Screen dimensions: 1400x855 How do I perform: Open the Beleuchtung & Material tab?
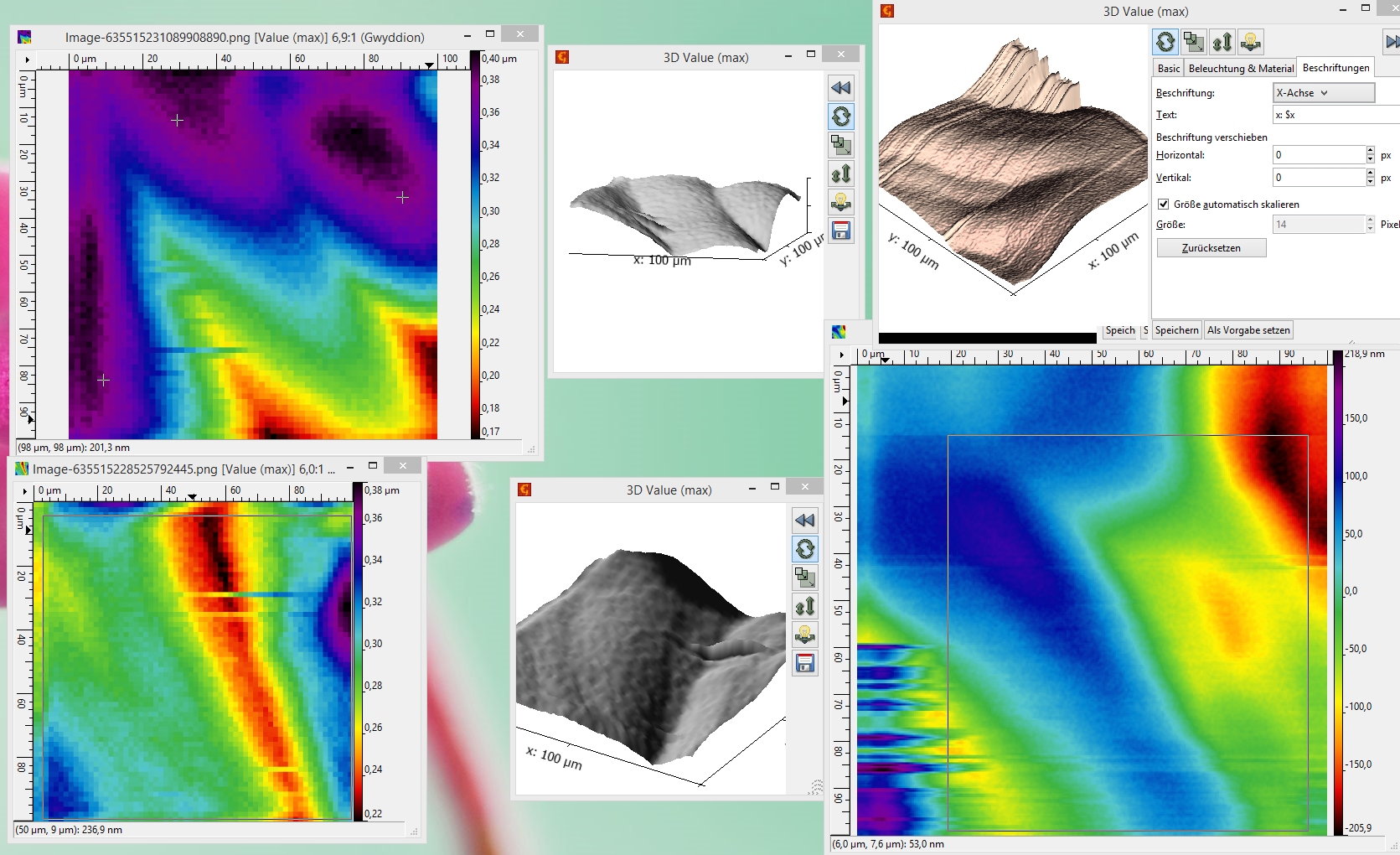1241,69
